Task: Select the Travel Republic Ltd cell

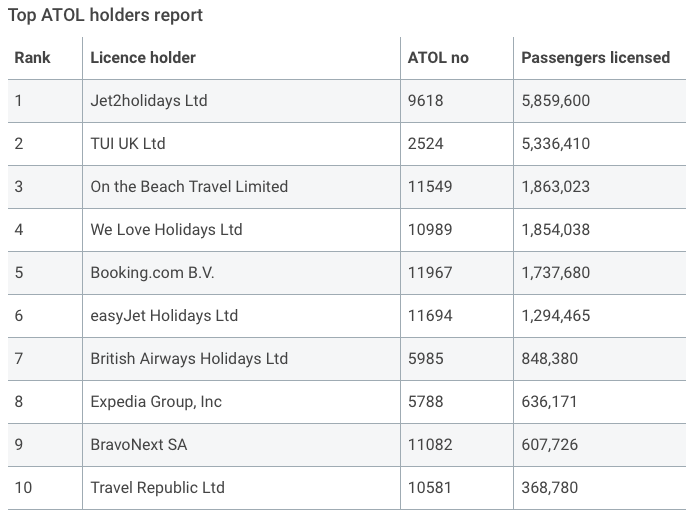Action: point(157,488)
